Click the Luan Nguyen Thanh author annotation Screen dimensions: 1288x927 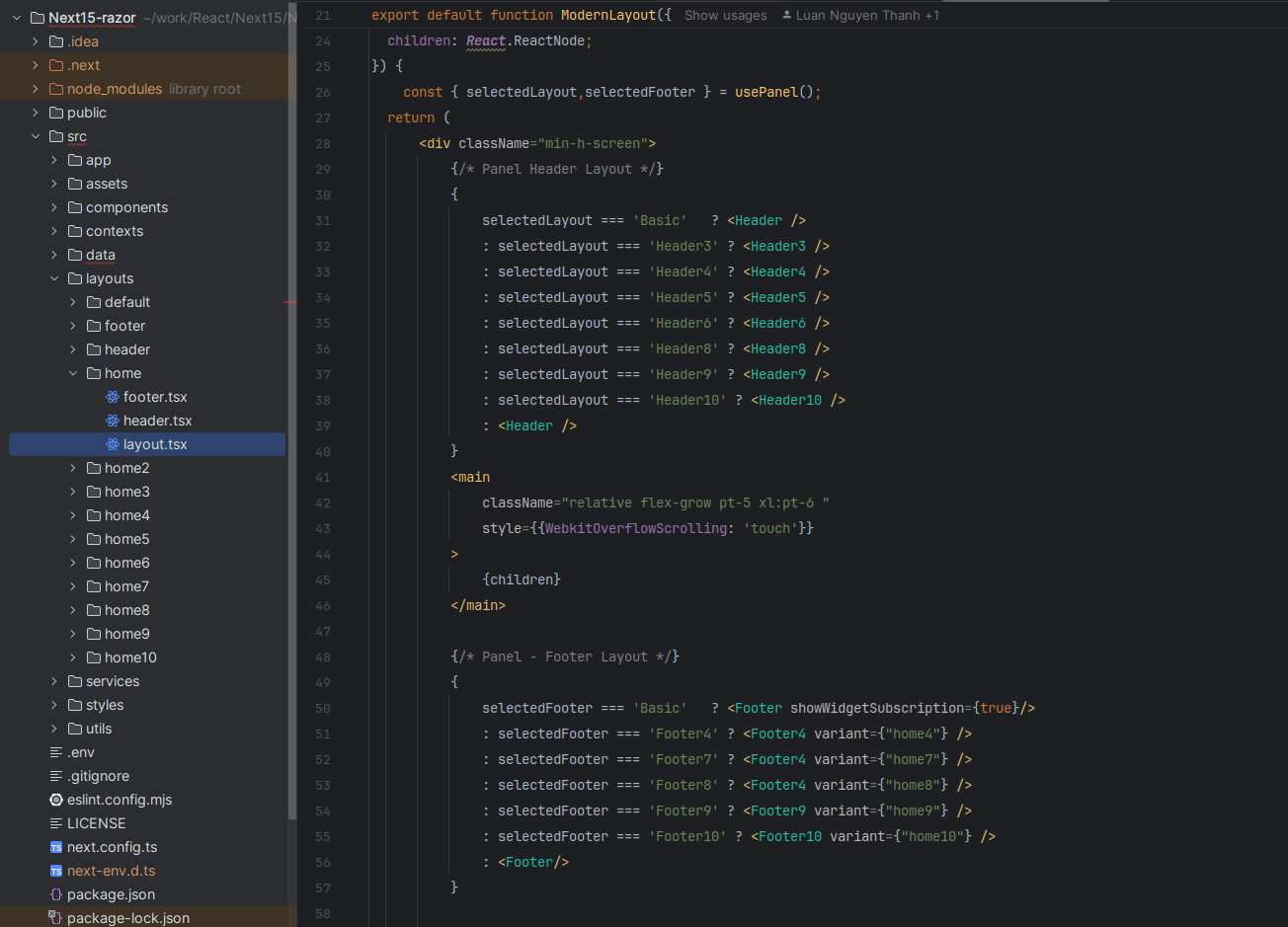[859, 16]
